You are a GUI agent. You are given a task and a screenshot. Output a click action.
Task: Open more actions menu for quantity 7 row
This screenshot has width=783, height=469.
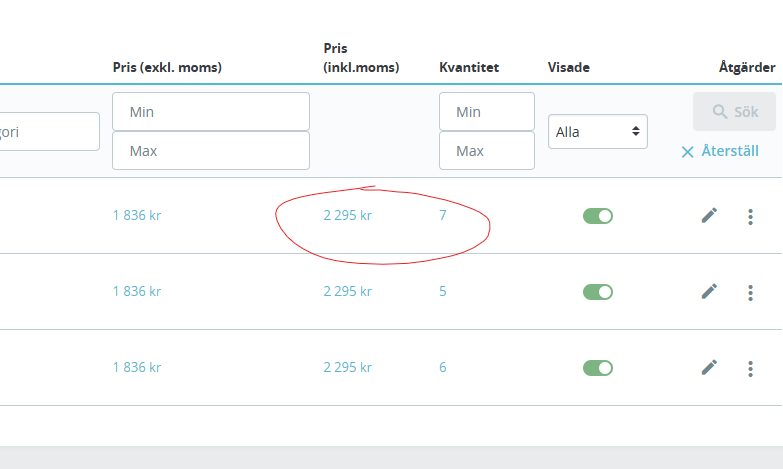750,217
